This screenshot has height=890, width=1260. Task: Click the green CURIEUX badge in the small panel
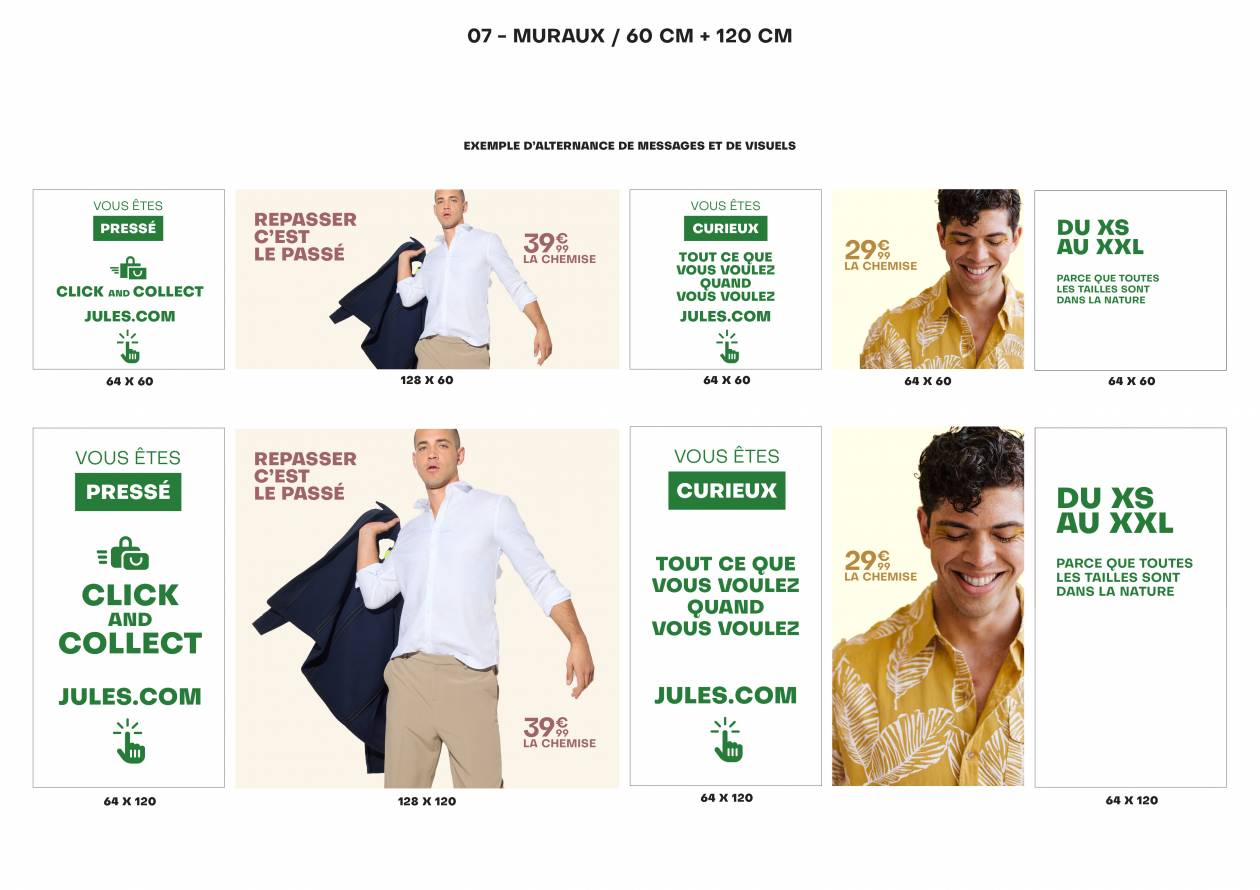point(726,228)
